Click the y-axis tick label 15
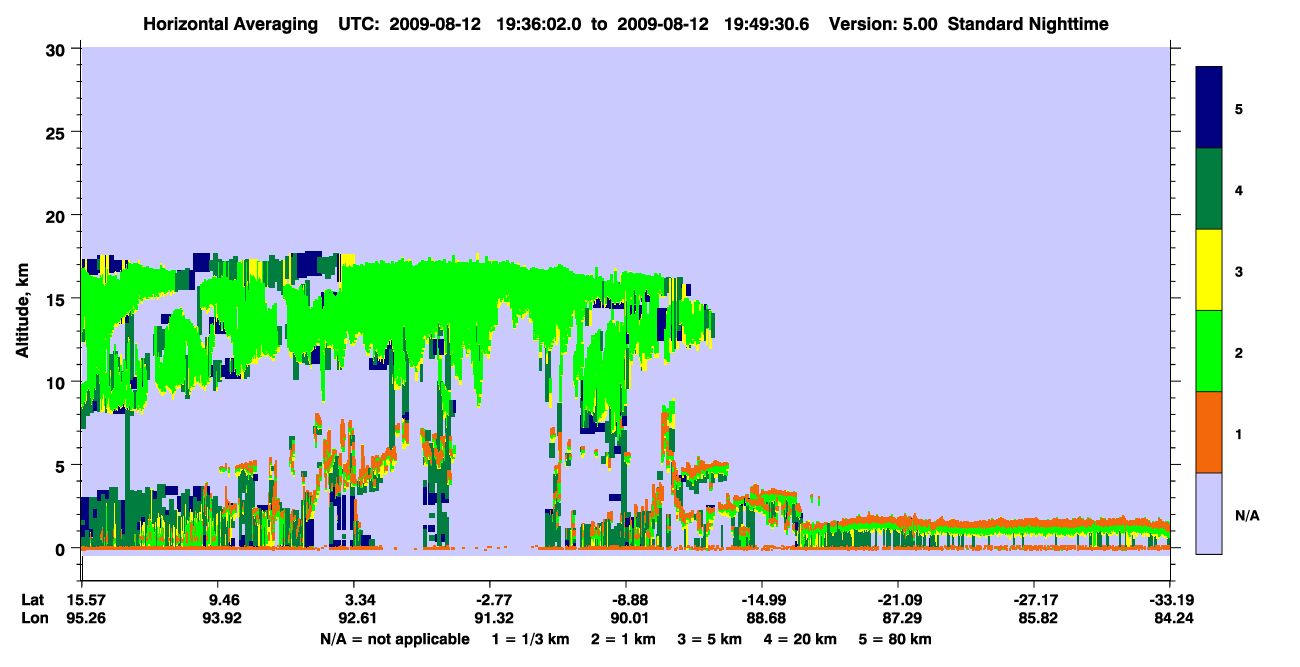This screenshot has width=1300, height=667. click(x=58, y=299)
